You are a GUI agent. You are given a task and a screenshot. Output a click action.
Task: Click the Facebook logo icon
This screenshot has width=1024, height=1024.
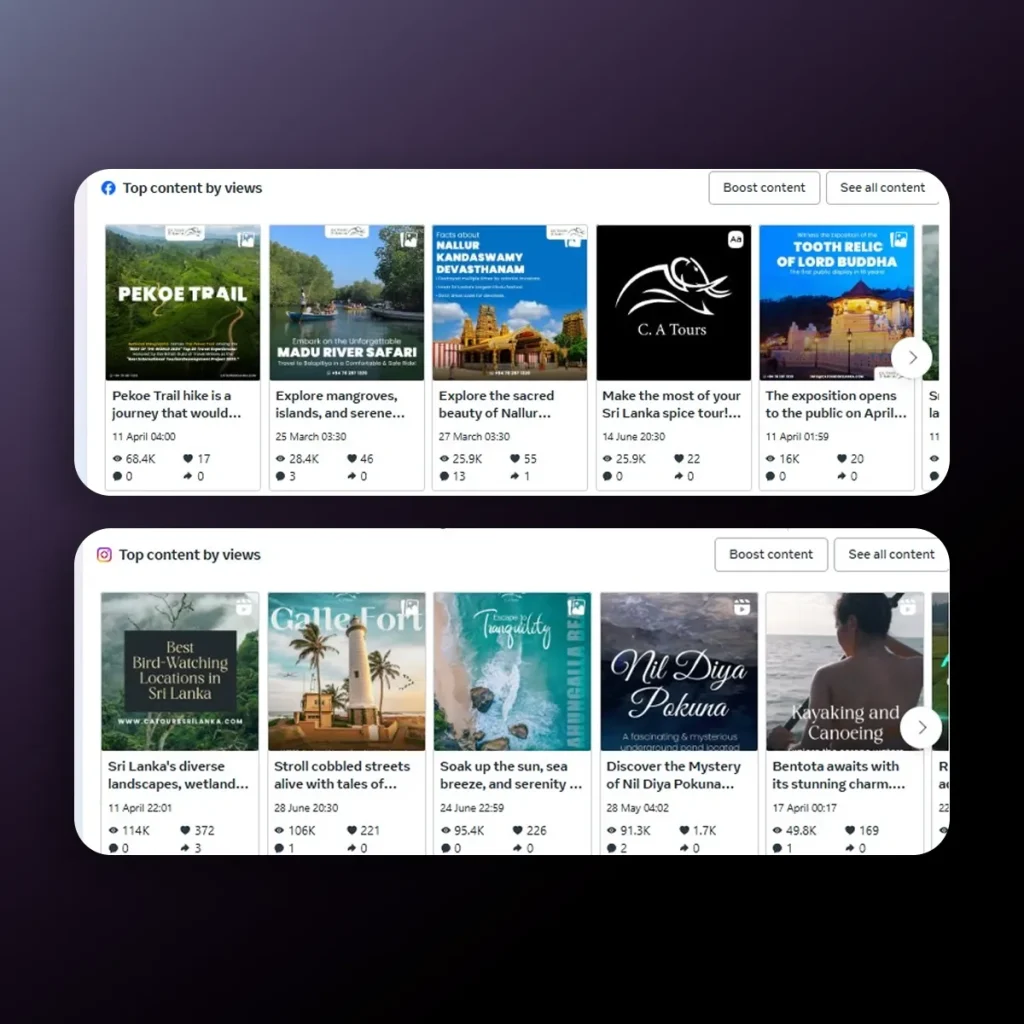click(109, 188)
